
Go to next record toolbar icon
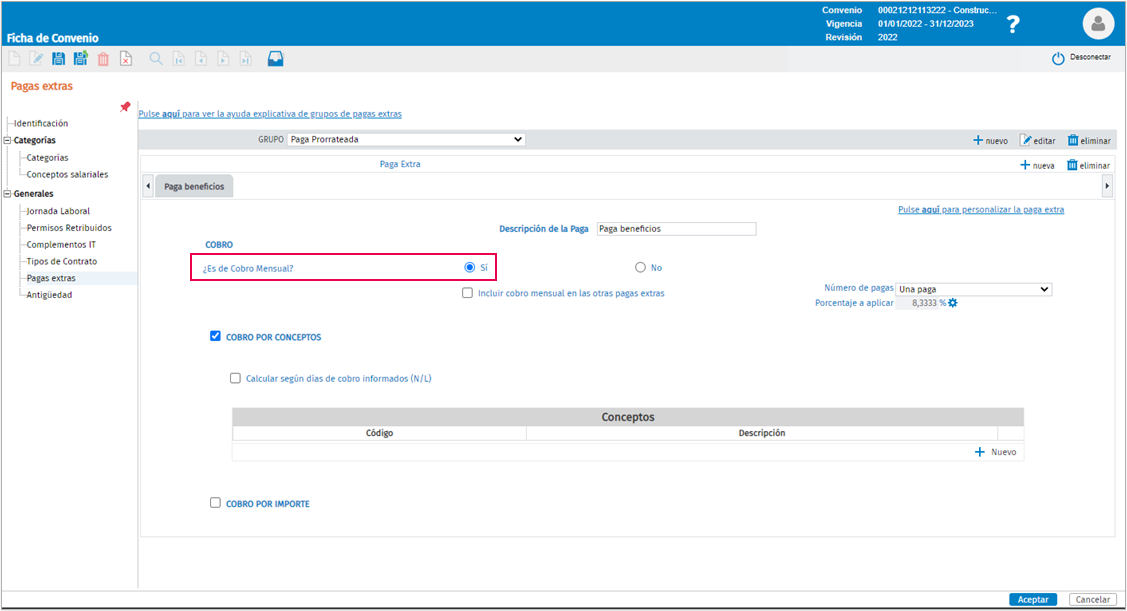(x=224, y=59)
